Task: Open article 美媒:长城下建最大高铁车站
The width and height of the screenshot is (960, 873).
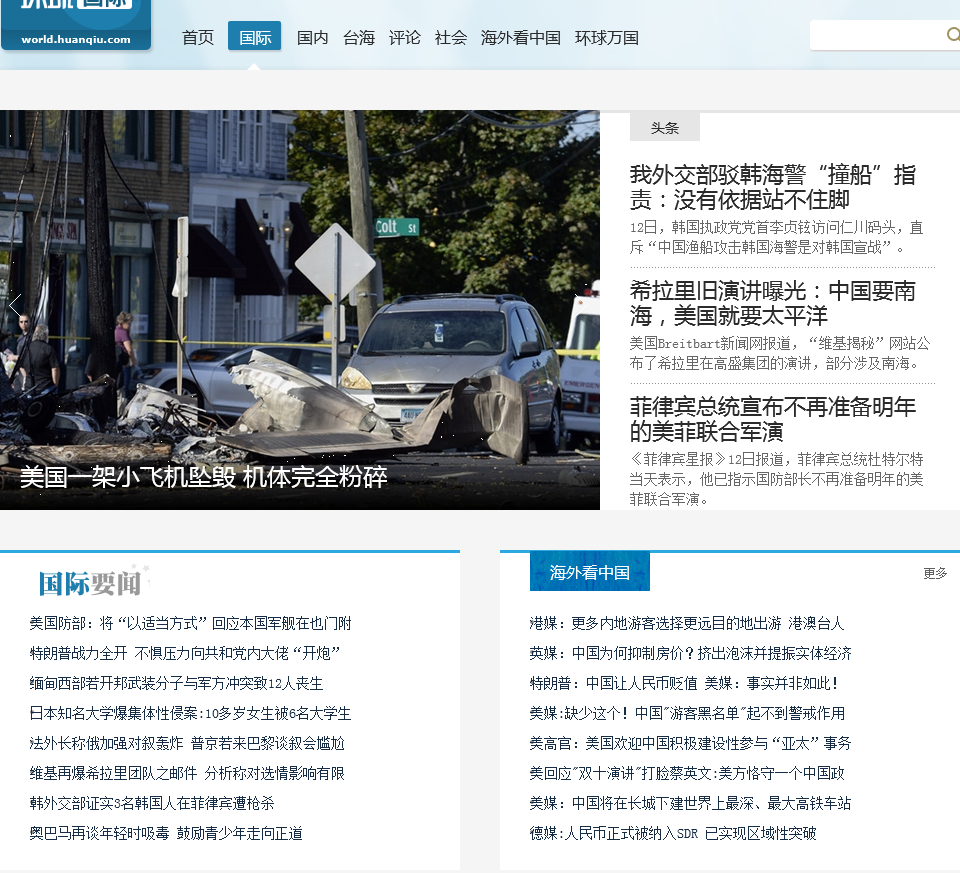Action: click(x=691, y=803)
